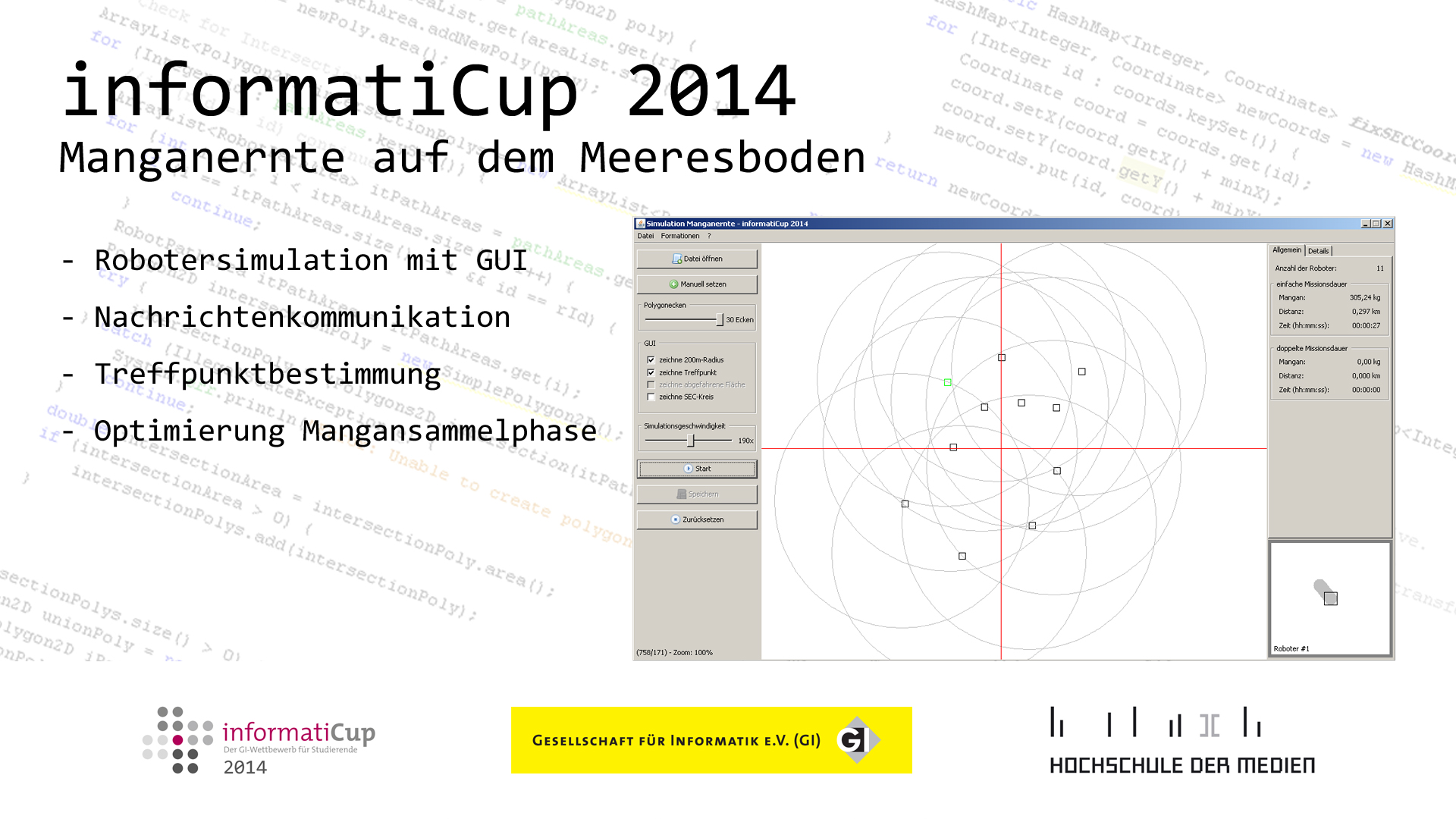The width and height of the screenshot is (1456, 819).
Task: Click the Hochschule der Medien logo
Action: click(x=1182, y=741)
